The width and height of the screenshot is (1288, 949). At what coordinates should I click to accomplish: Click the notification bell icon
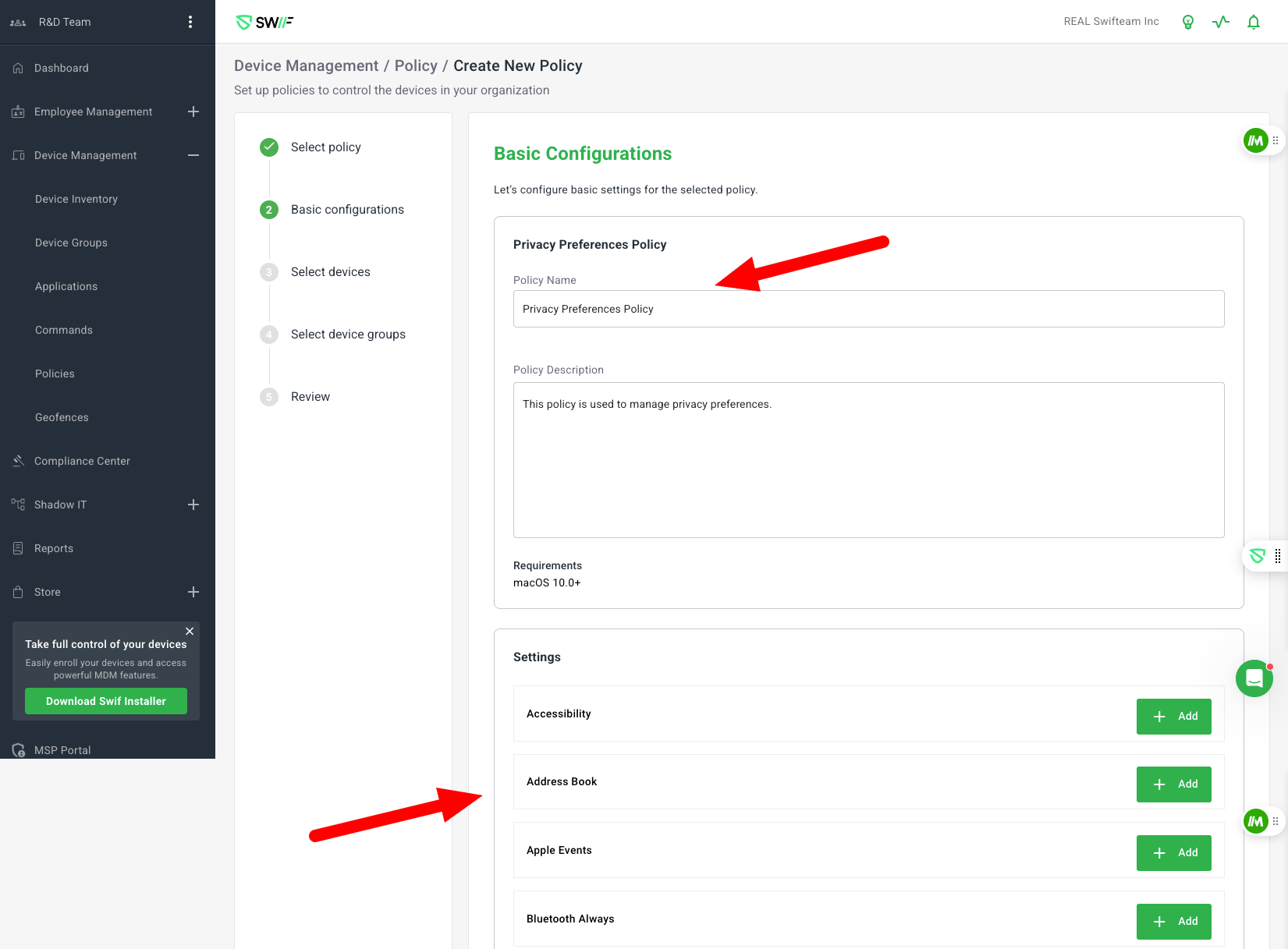(1253, 22)
